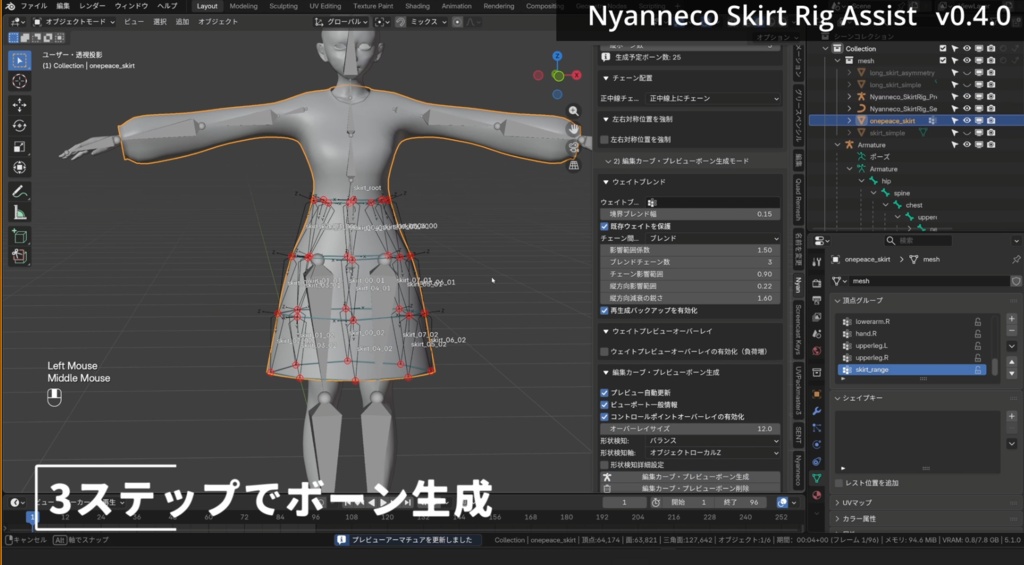The width and height of the screenshot is (1024, 565).
Task: Switch to UV Editing workspace tab
Action: 325,6
